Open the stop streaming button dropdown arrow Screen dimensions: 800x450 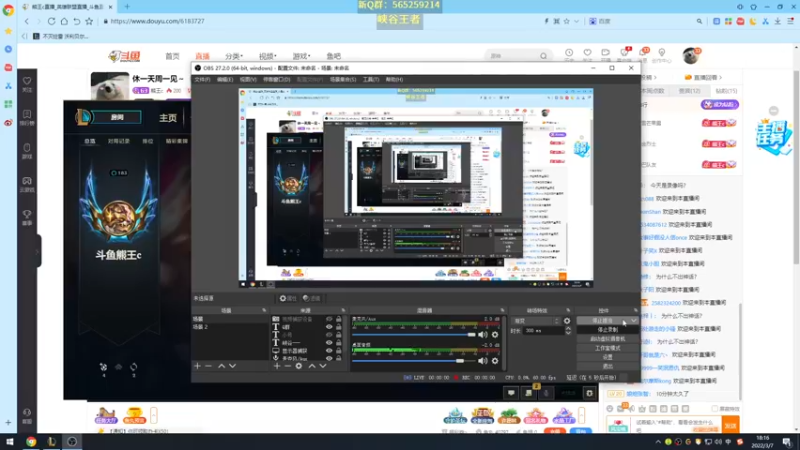pos(633,320)
